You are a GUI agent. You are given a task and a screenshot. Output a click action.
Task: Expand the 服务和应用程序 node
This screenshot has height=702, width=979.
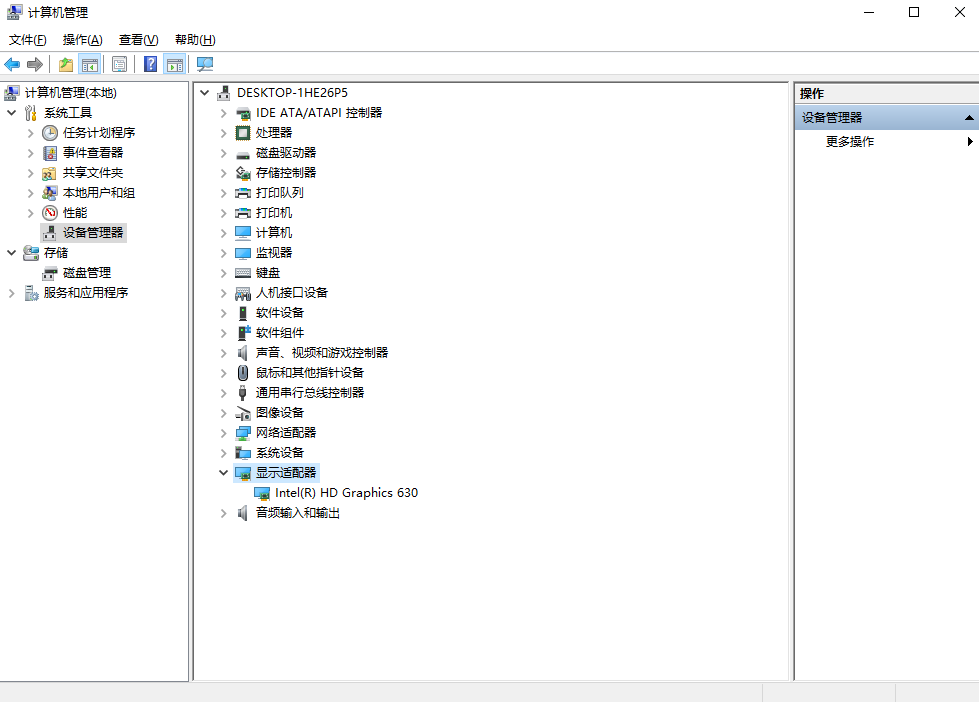(12, 293)
